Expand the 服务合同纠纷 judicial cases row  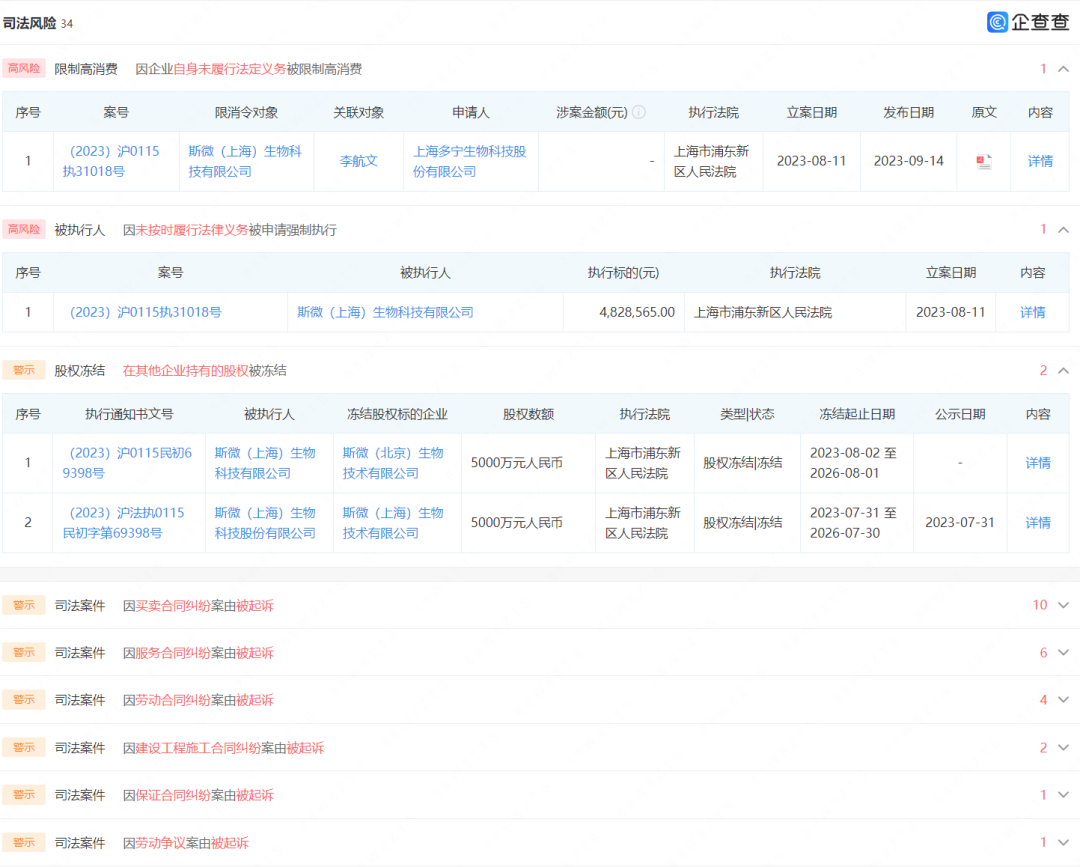click(x=1062, y=653)
